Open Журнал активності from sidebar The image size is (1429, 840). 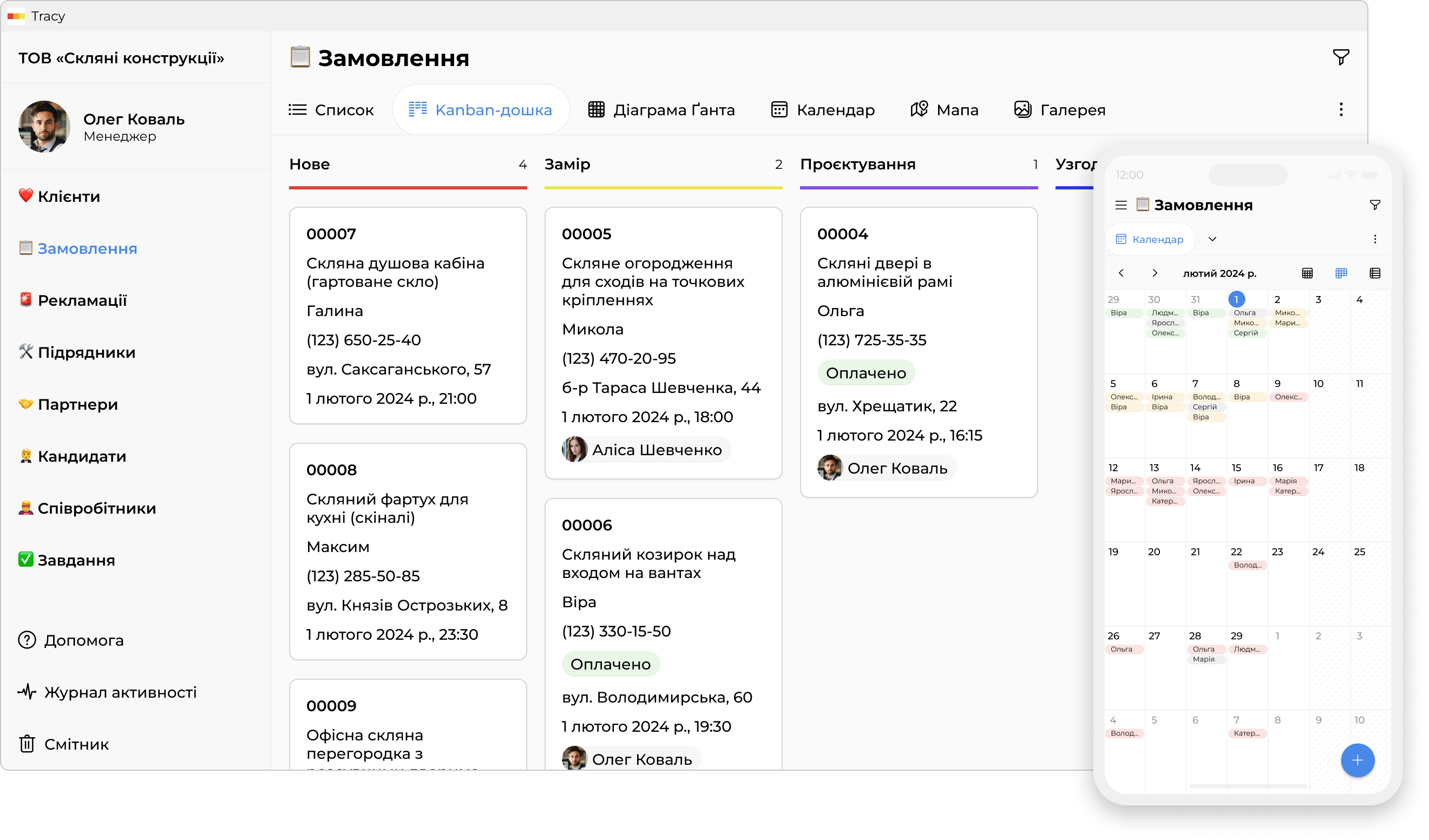120,692
